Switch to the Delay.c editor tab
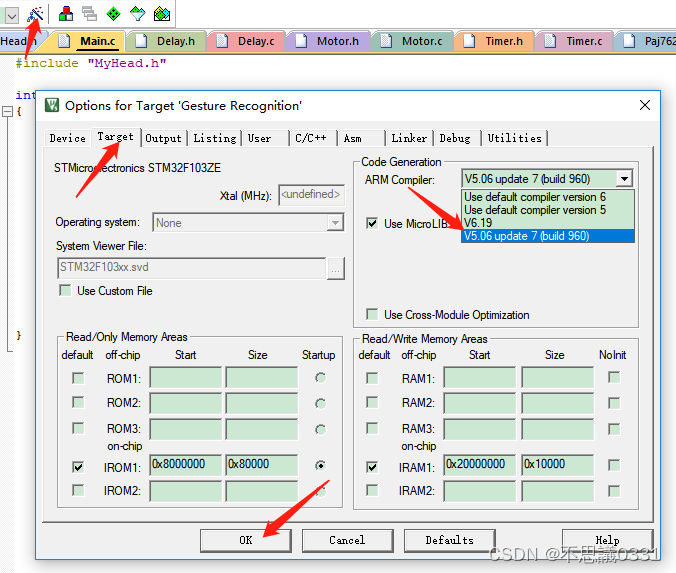This screenshot has width=676, height=573. [x=249, y=41]
